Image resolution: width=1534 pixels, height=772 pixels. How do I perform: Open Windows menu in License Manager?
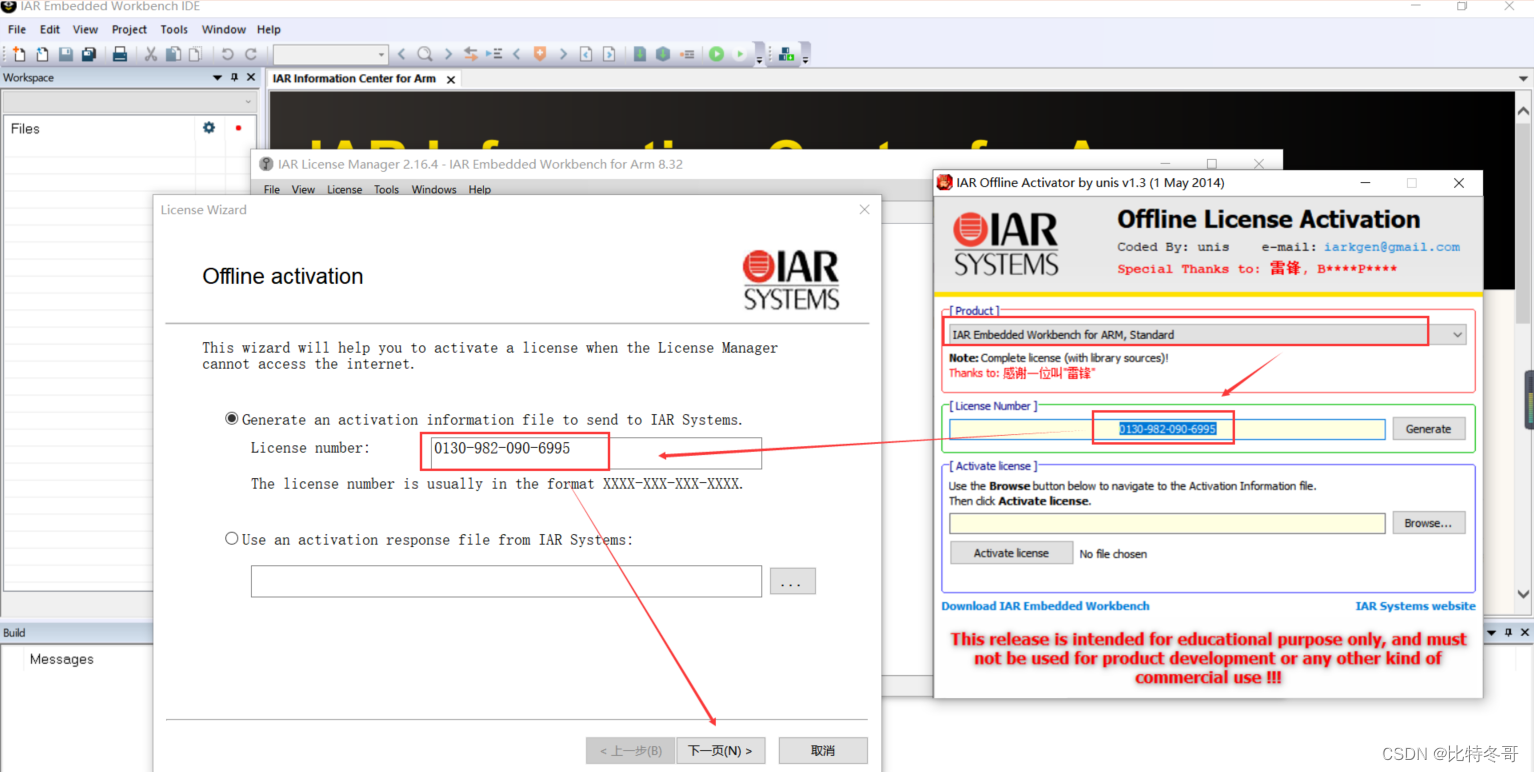click(x=434, y=189)
